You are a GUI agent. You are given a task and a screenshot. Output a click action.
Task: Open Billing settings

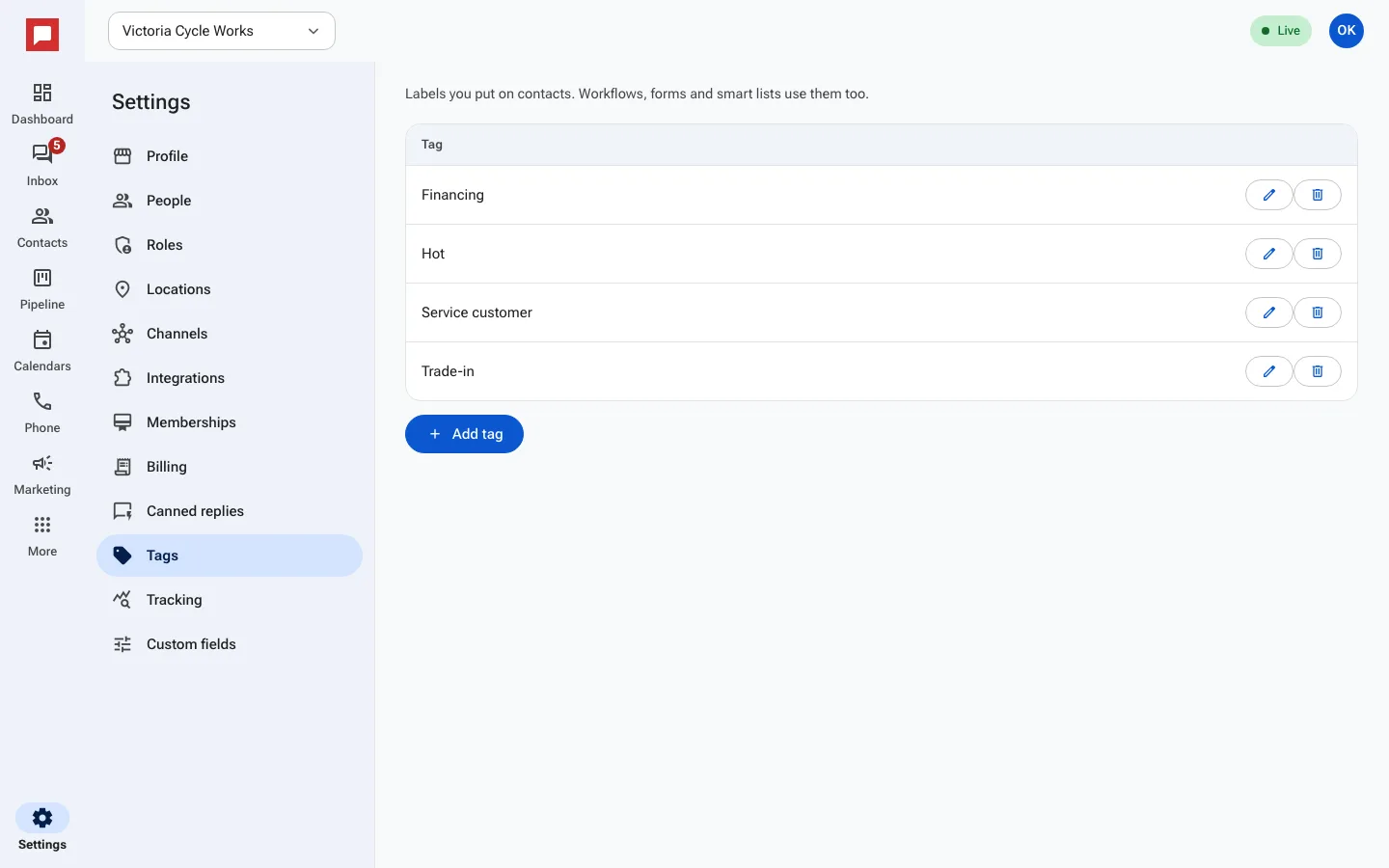[x=230, y=467]
